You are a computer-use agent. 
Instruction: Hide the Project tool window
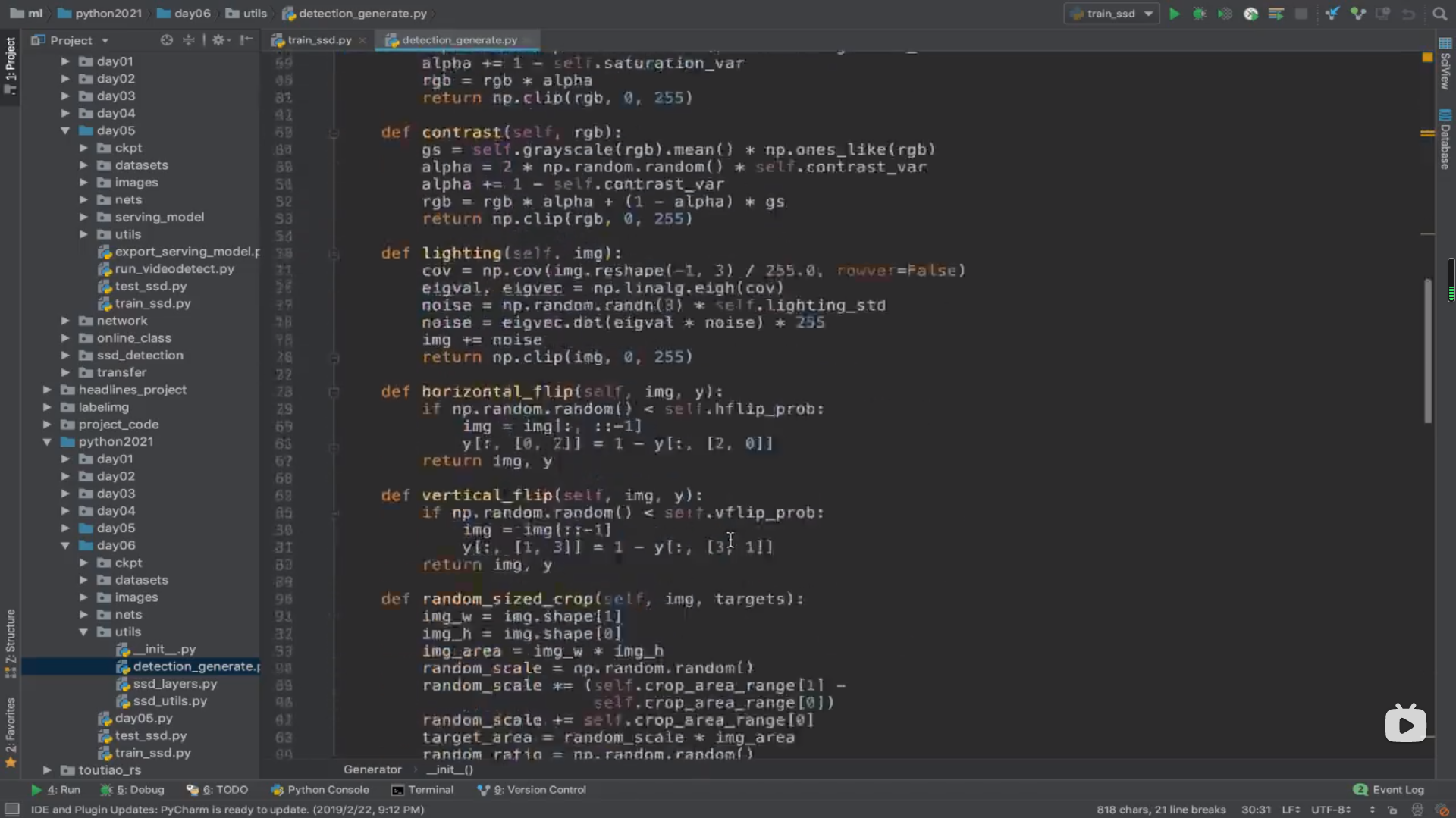(246, 40)
